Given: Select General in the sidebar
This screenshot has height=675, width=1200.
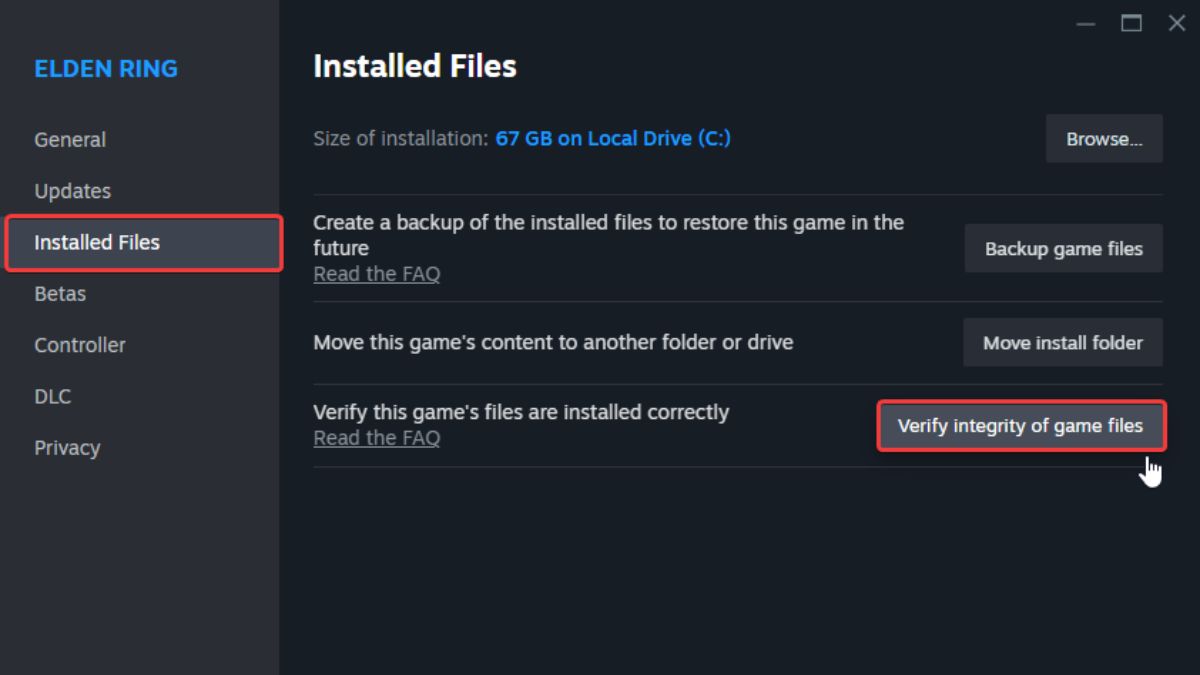Looking at the screenshot, I should pyautogui.click(x=70, y=139).
